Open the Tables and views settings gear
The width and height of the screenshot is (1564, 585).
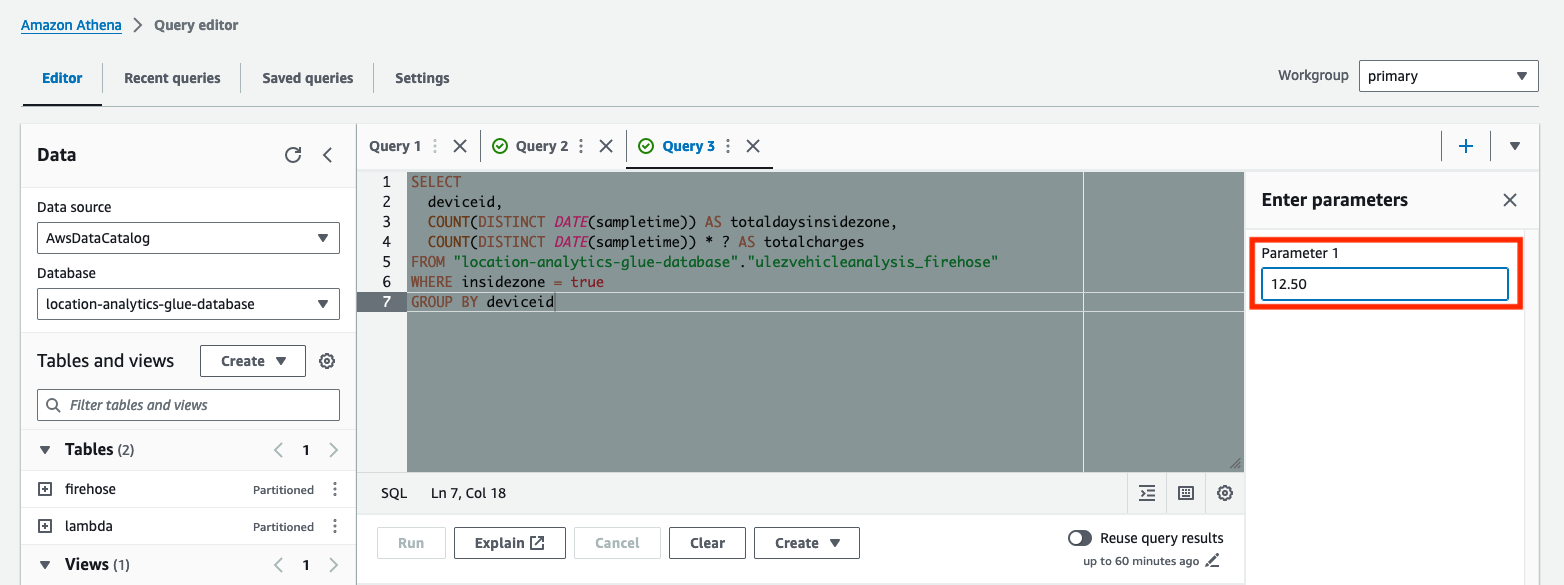[x=327, y=360]
